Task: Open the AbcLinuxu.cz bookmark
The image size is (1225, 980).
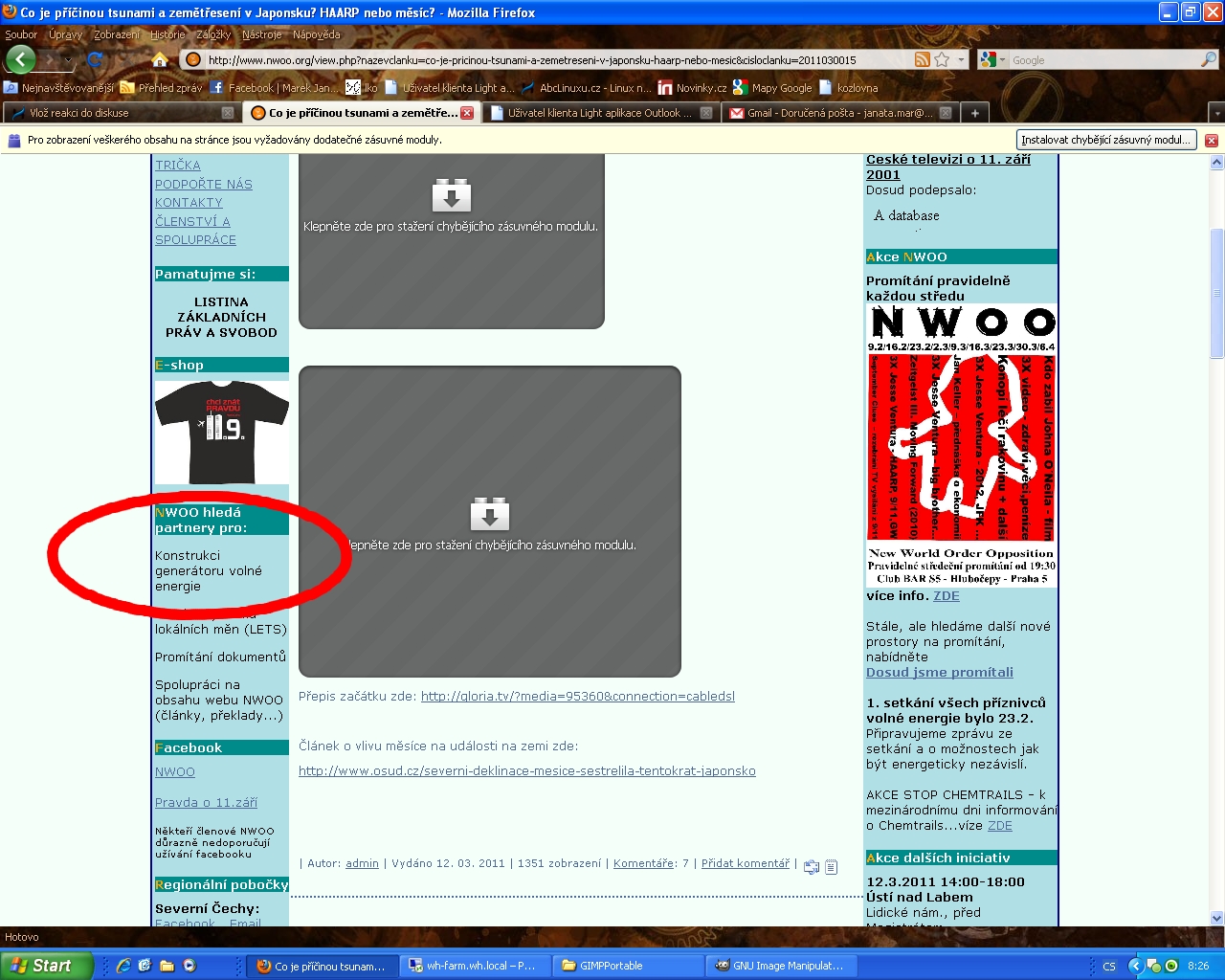Action: click(x=586, y=87)
